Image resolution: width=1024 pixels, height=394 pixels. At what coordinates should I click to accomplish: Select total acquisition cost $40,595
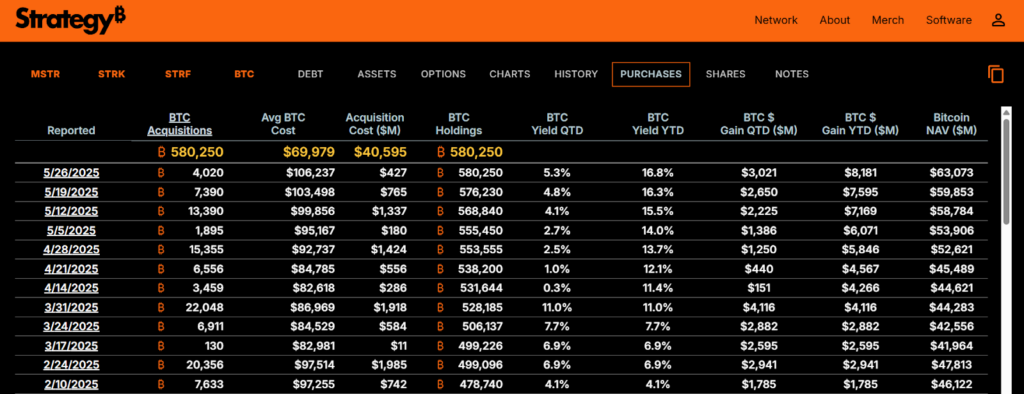[380, 152]
